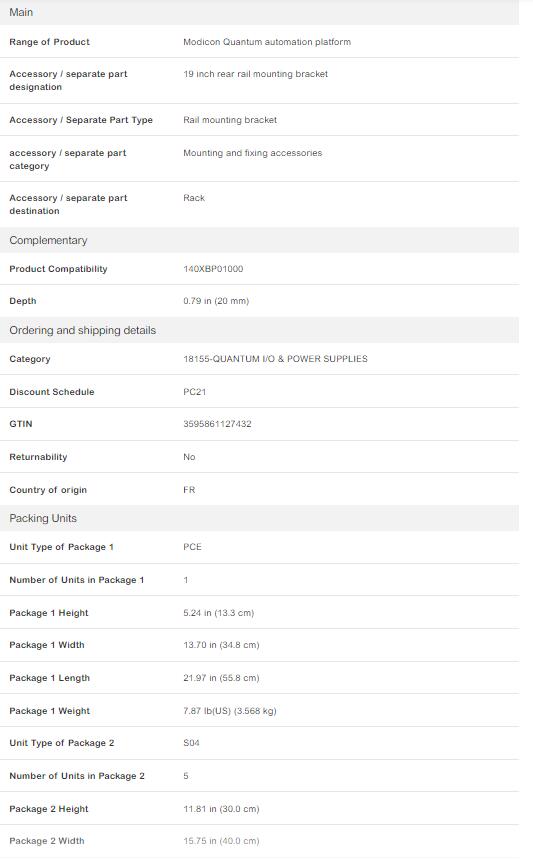Click the Main section header

pyautogui.click(x=259, y=12)
